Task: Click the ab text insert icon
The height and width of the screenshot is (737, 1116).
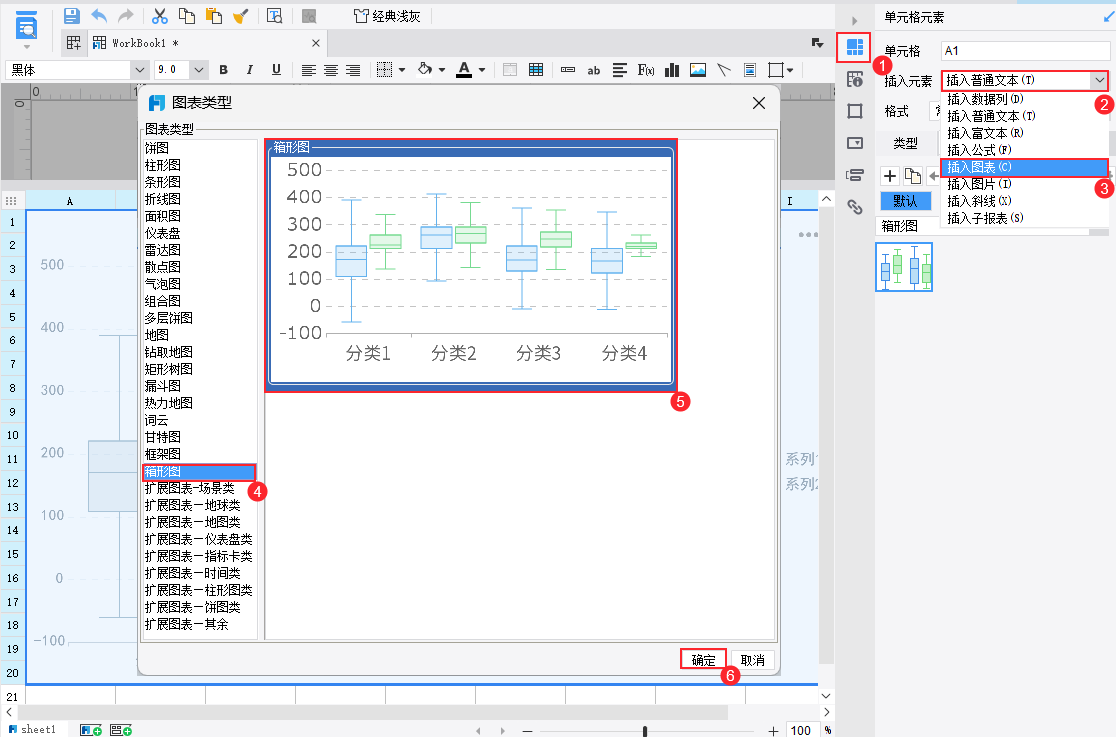Action: point(594,70)
